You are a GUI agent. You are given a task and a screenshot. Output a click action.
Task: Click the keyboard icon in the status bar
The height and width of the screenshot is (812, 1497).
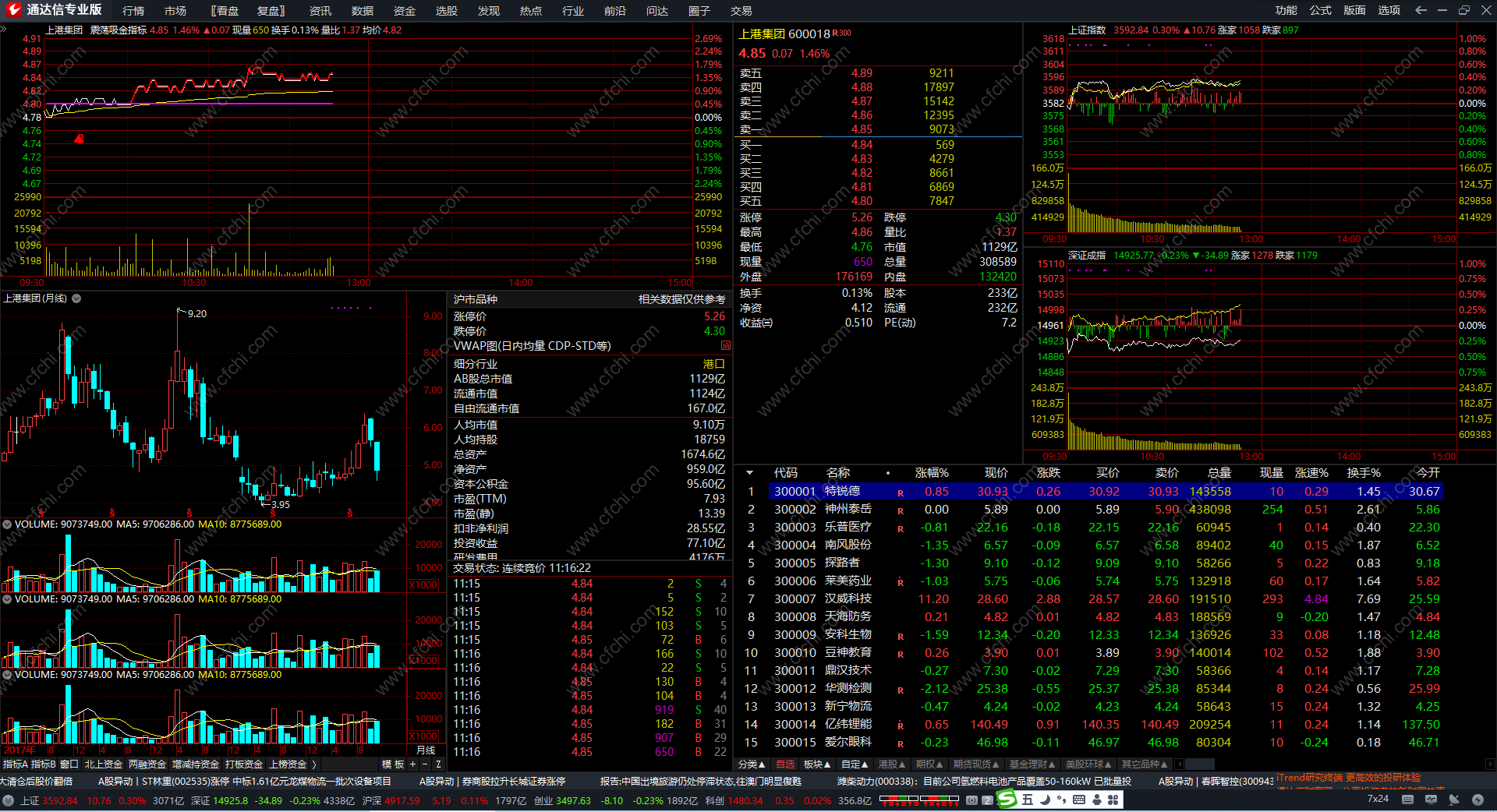[x=1407, y=800]
